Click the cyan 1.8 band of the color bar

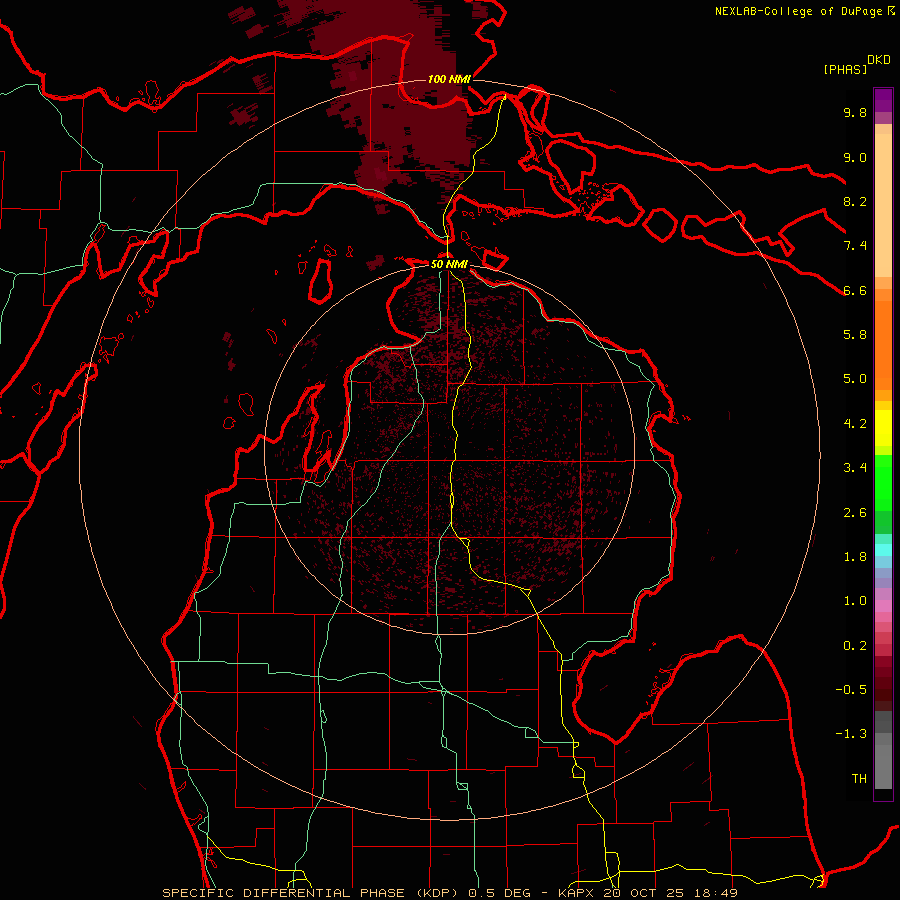tap(883, 550)
